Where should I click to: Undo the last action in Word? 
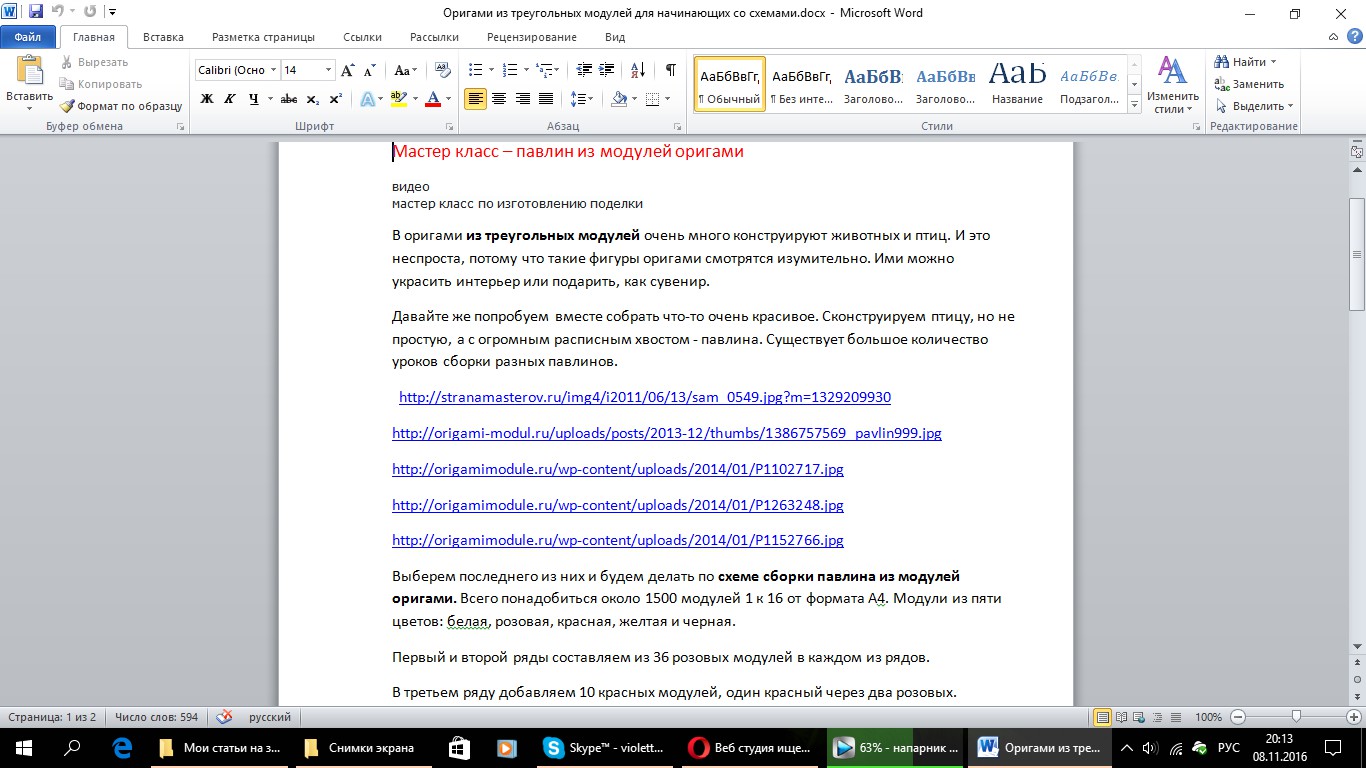click(x=59, y=13)
